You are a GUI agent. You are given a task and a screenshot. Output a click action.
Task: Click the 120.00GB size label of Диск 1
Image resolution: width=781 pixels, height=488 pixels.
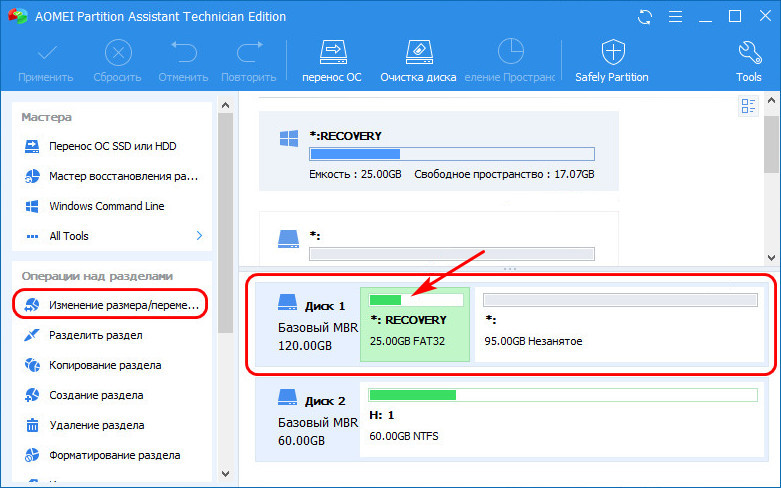pyautogui.click(x=305, y=346)
